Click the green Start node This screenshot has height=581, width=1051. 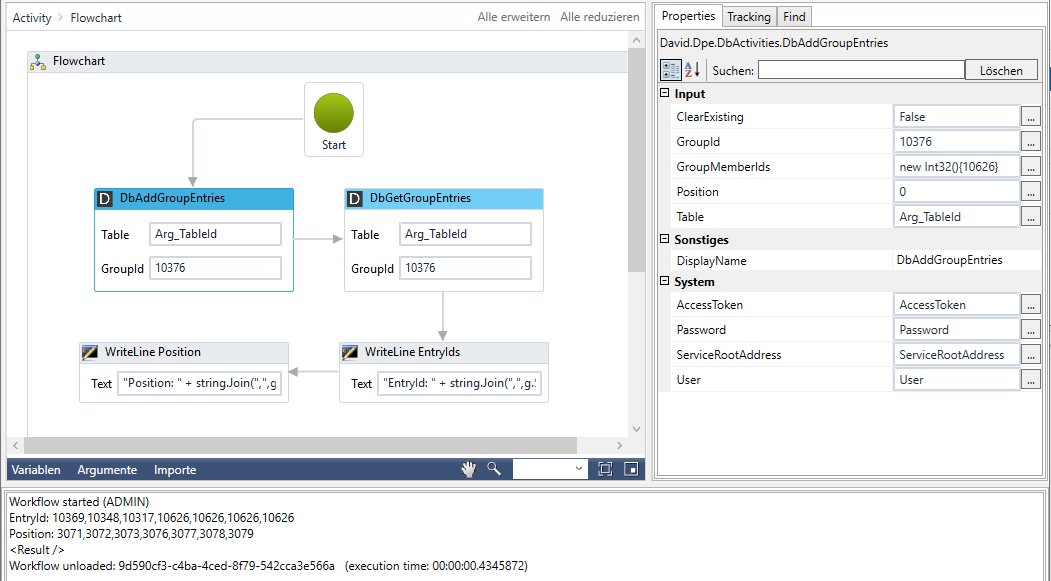tap(333, 113)
